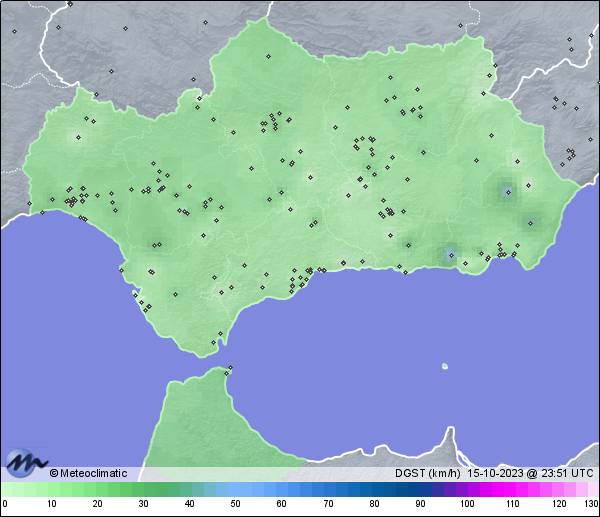Click legend scale value 30
600x517 pixels.
point(143,503)
